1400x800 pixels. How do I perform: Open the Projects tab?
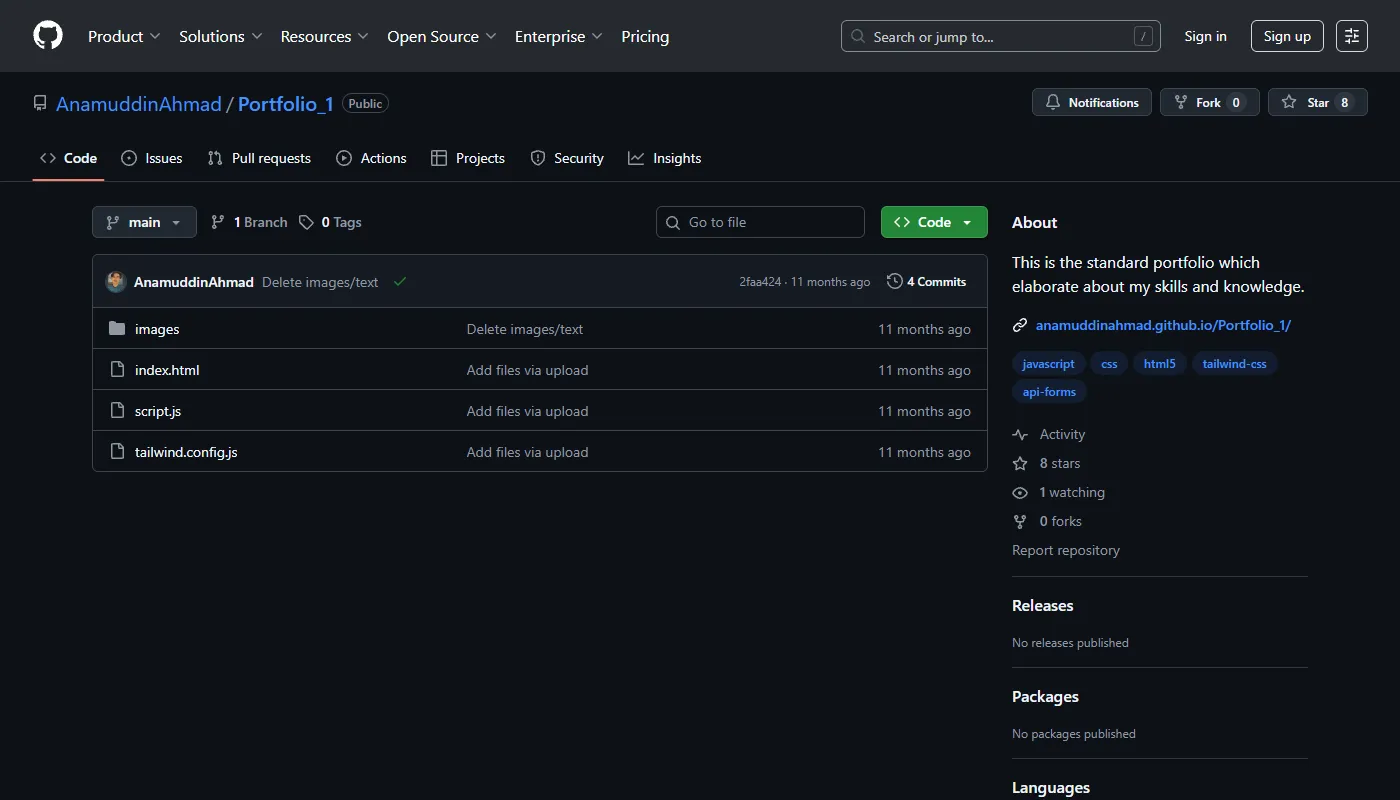(467, 158)
